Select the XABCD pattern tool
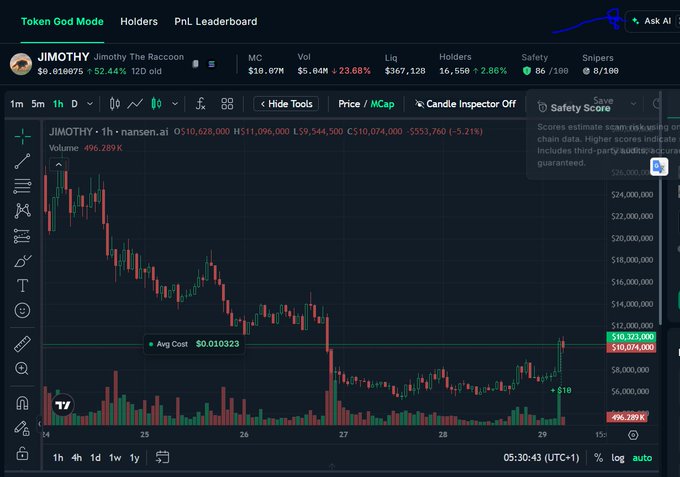The image size is (680, 477). pyautogui.click(x=22, y=211)
